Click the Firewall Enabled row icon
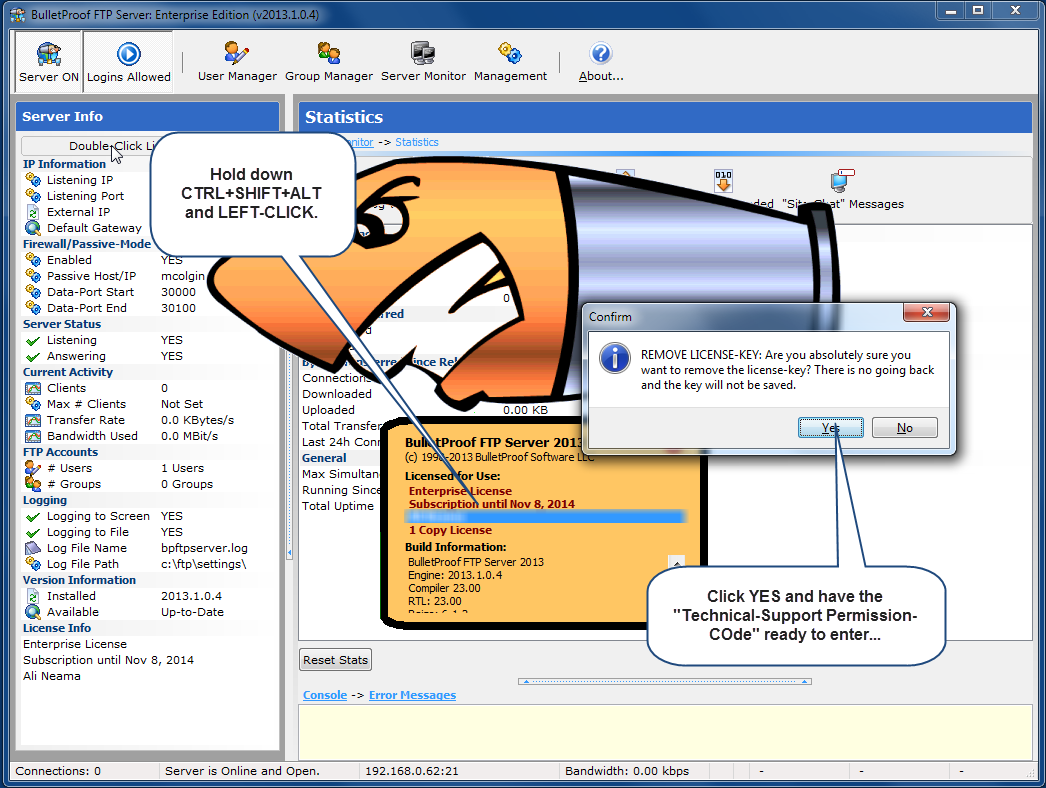This screenshot has height=788, width=1046. tap(33, 260)
